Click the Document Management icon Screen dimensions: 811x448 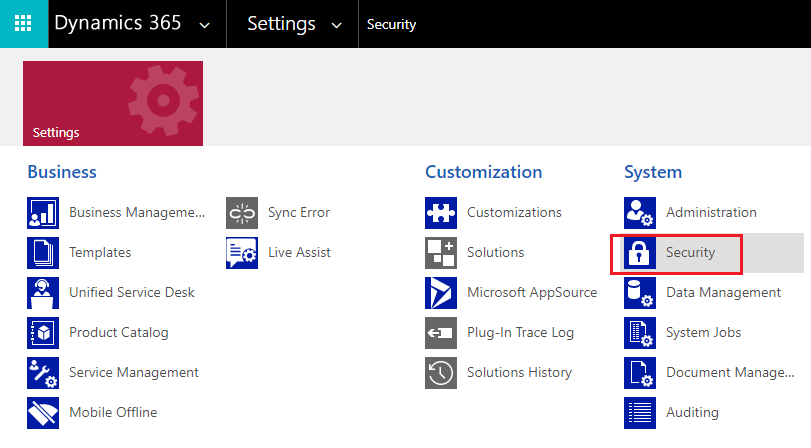tap(640, 372)
